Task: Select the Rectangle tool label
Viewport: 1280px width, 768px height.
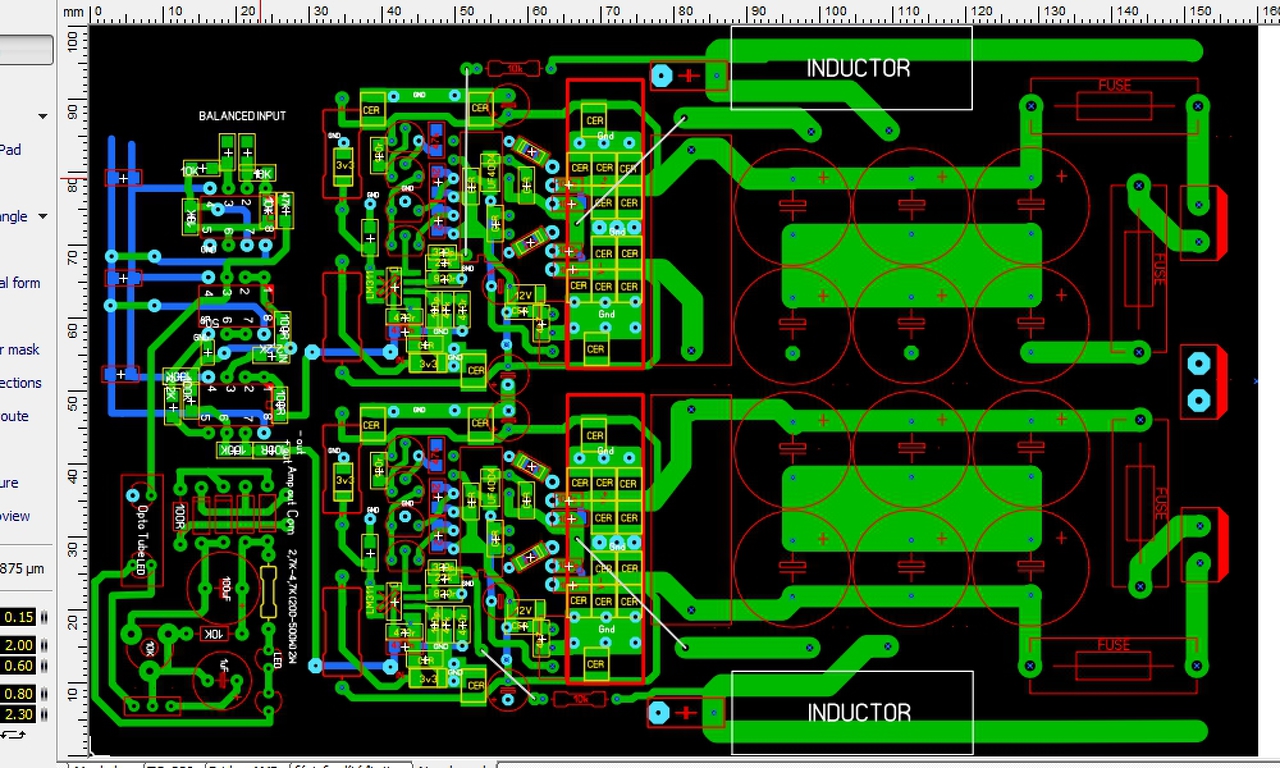Action: [14, 216]
